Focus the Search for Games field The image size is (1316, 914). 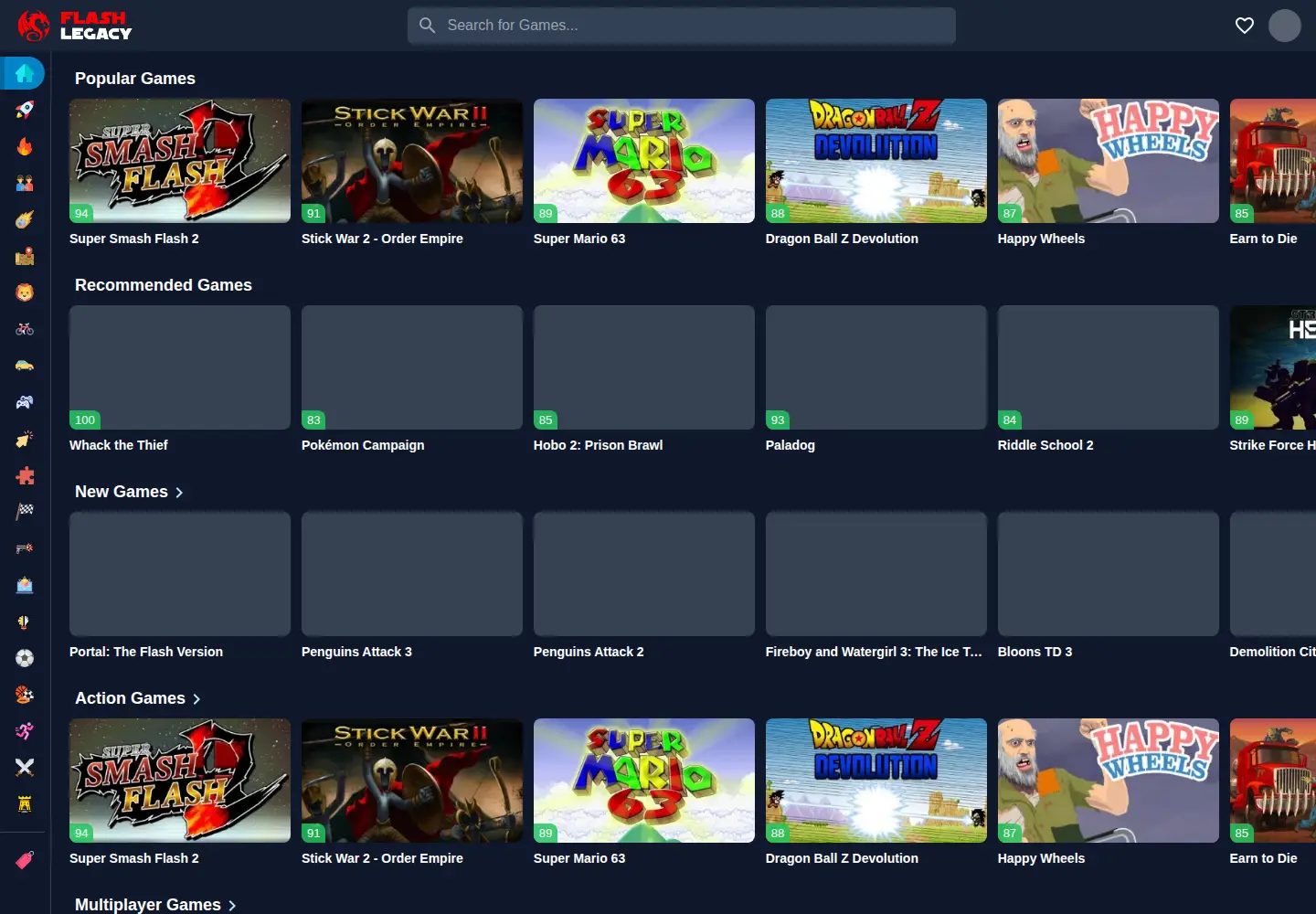(682, 26)
